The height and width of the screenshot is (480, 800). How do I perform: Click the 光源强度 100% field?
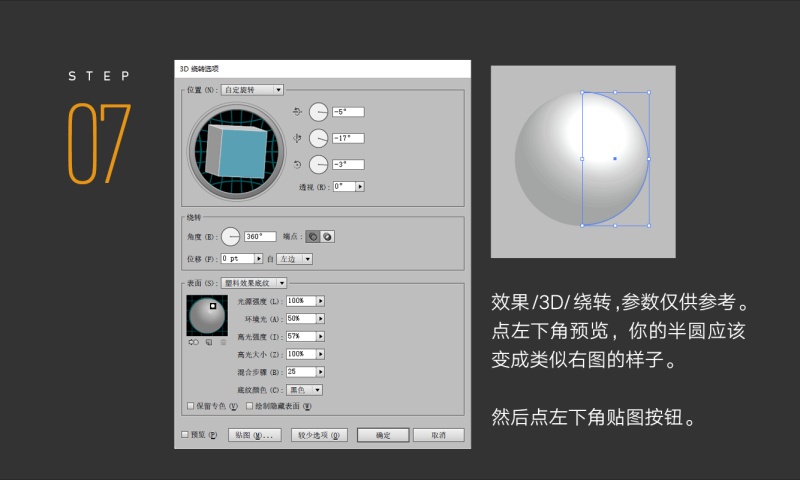[x=301, y=301]
